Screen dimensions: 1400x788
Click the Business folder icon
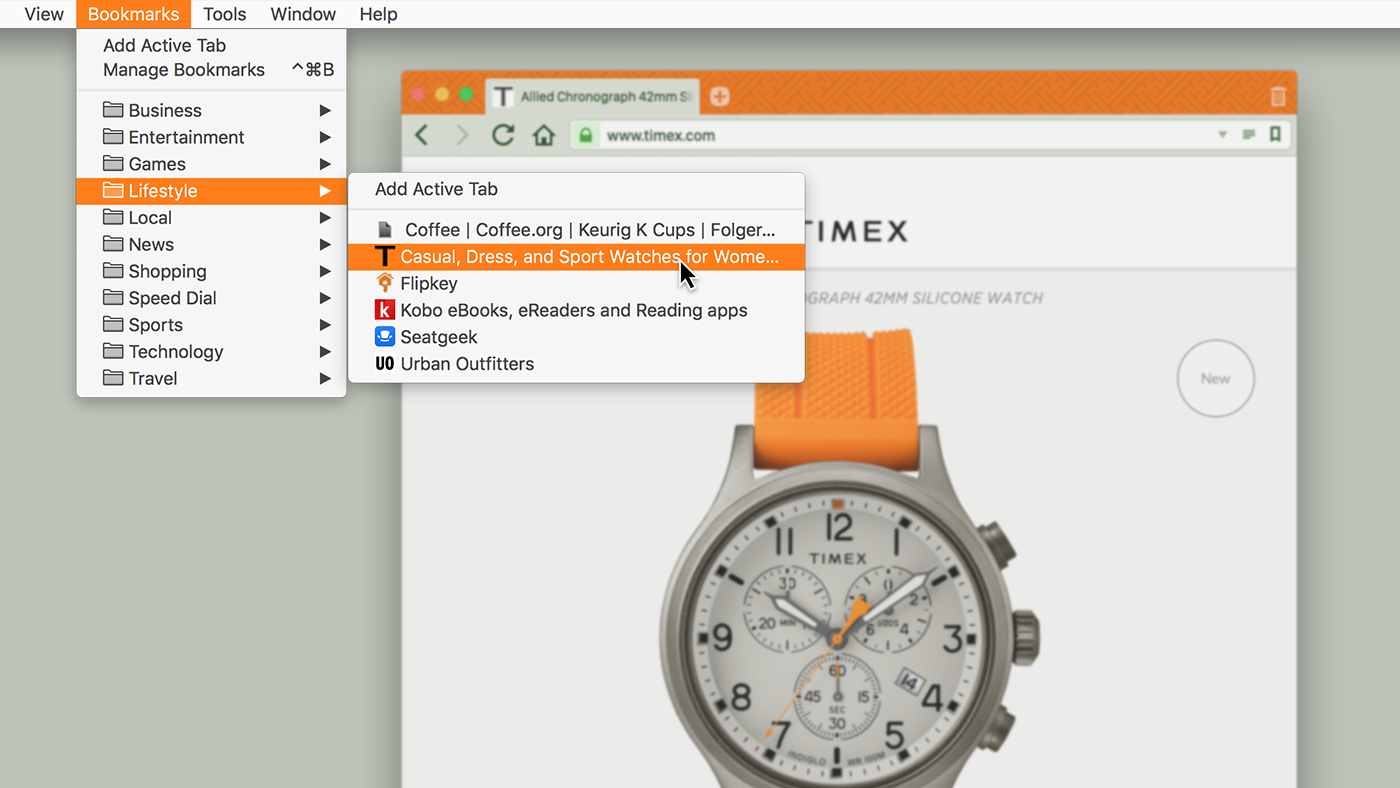pos(113,110)
